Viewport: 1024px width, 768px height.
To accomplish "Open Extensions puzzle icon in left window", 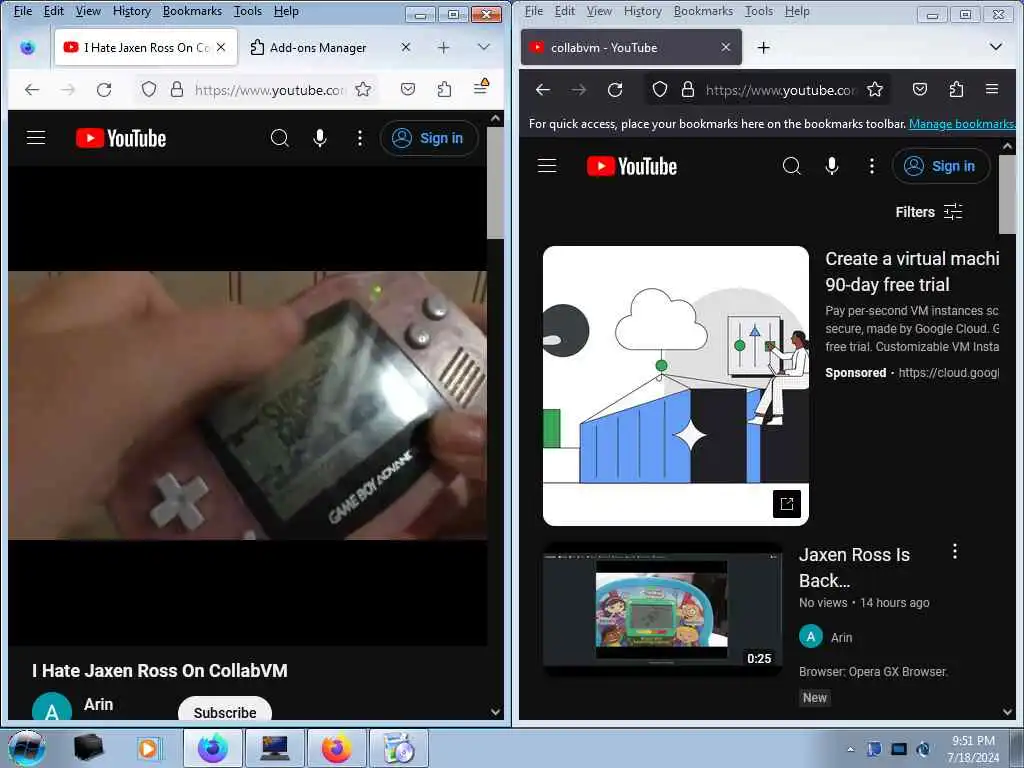I will pos(444,89).
